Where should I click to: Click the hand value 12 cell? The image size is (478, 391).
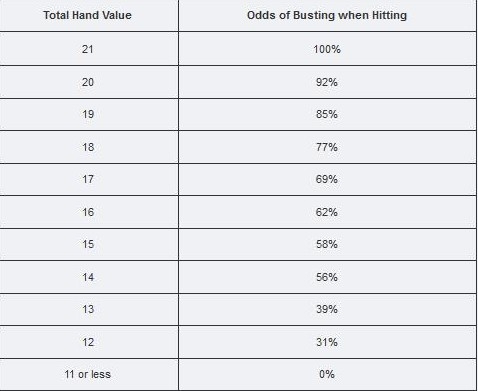(x=88, y=342)
